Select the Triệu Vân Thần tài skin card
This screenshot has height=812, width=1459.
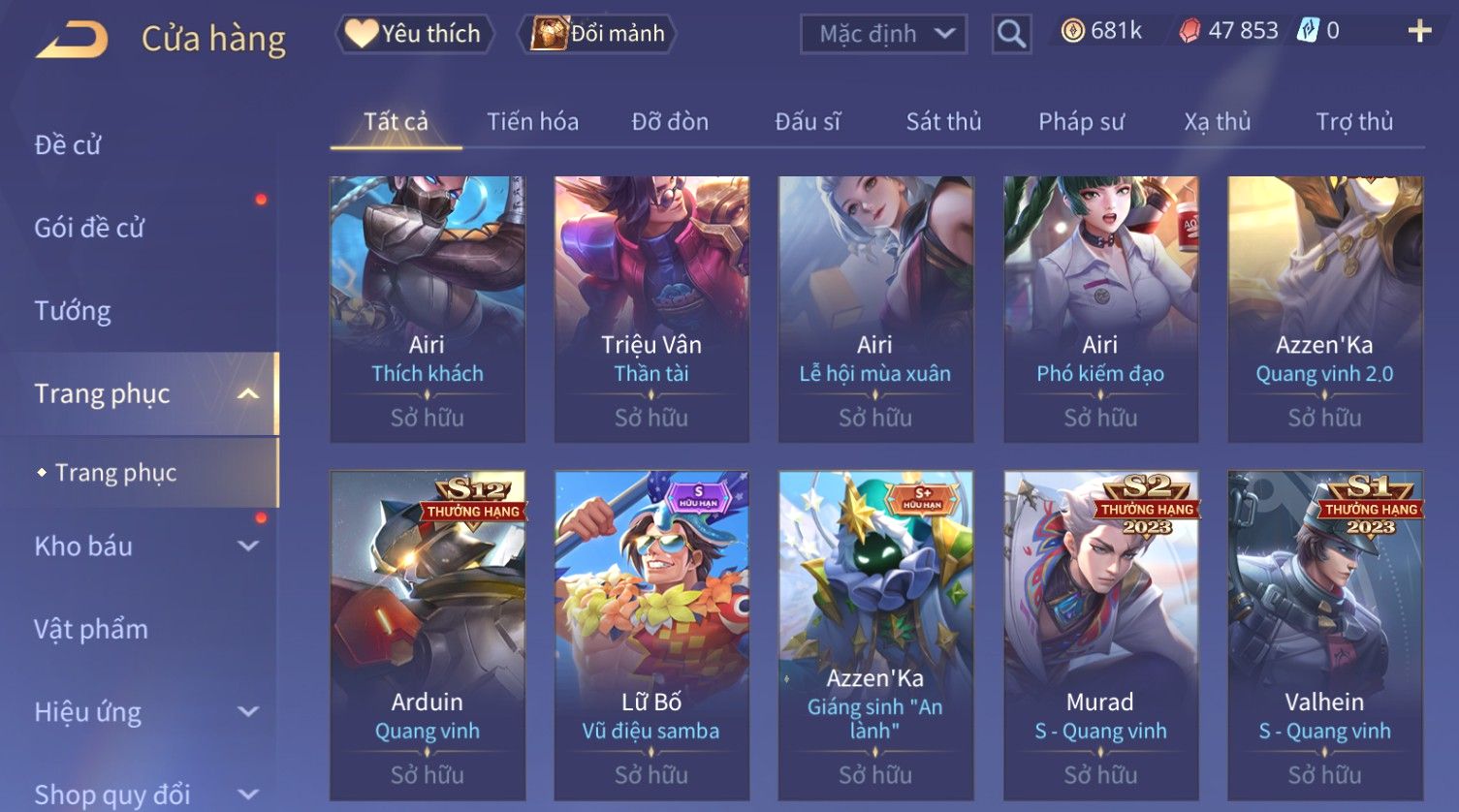point(651,309)
